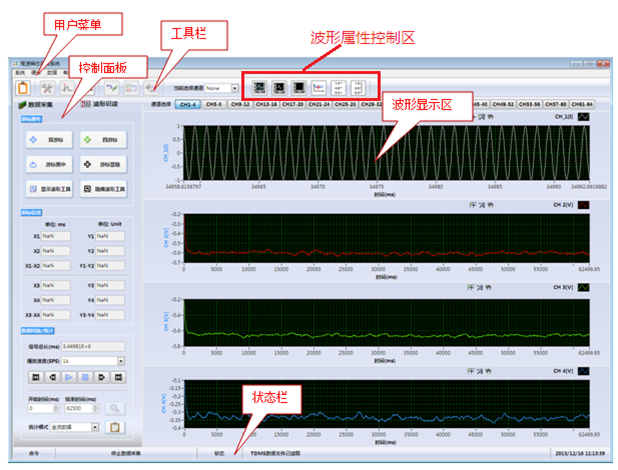Select third solid black waveform attribute icon
Viewport: 618px width, 470px height.
click(x=299, y=87)
